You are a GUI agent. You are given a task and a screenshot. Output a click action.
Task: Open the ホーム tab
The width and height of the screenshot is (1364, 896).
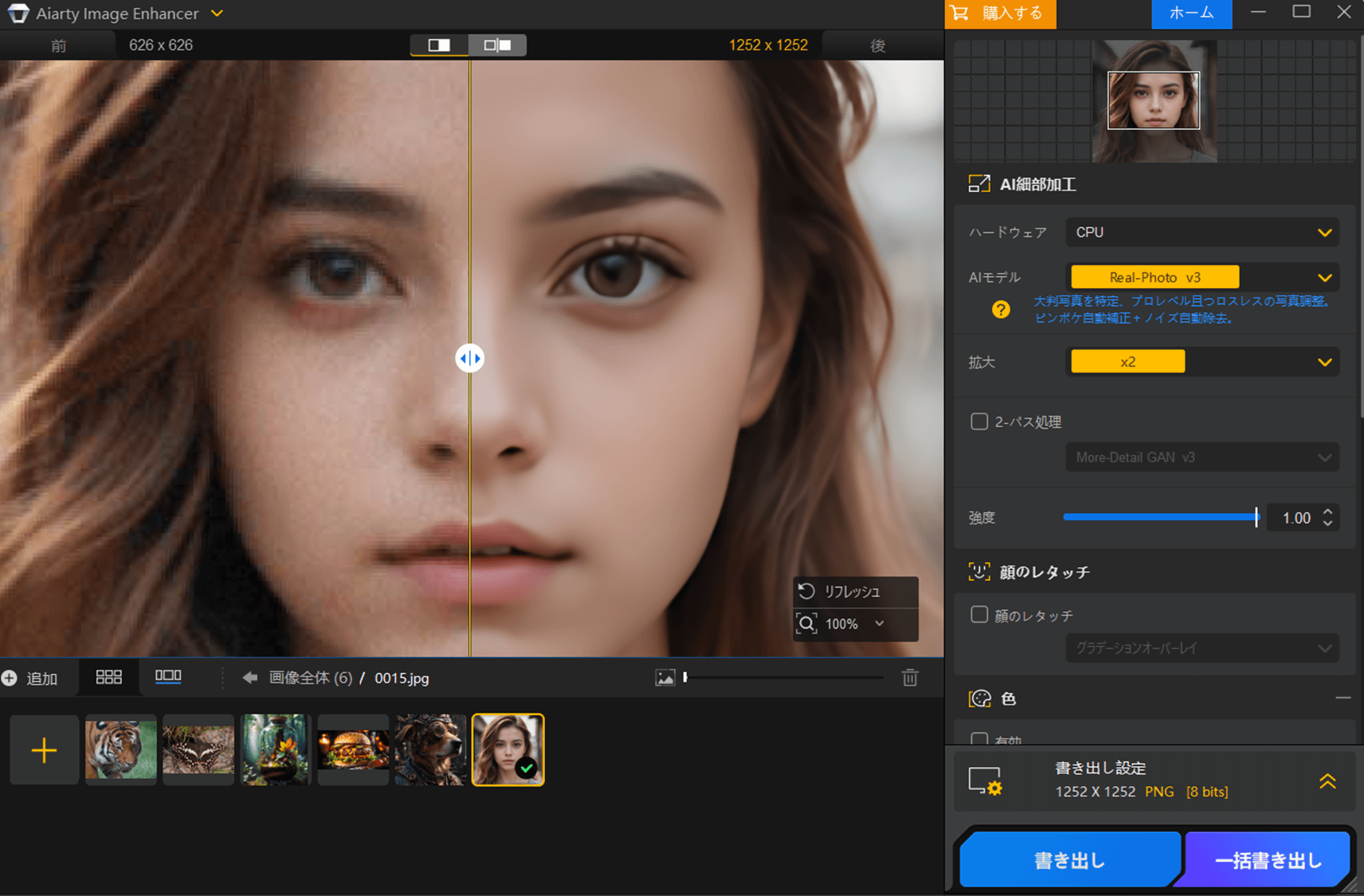[1191, 14]
